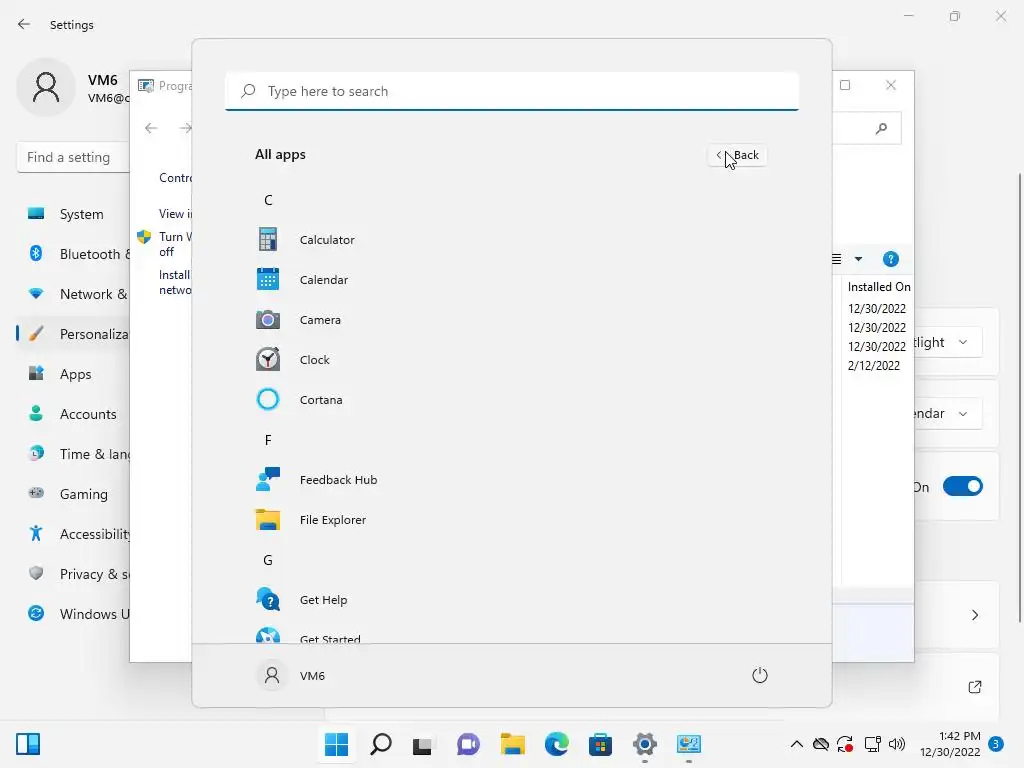Open Accounts in Settings sidebar
The height and width of the screenshot is (768, 1024).
click(x=73, y=414)
